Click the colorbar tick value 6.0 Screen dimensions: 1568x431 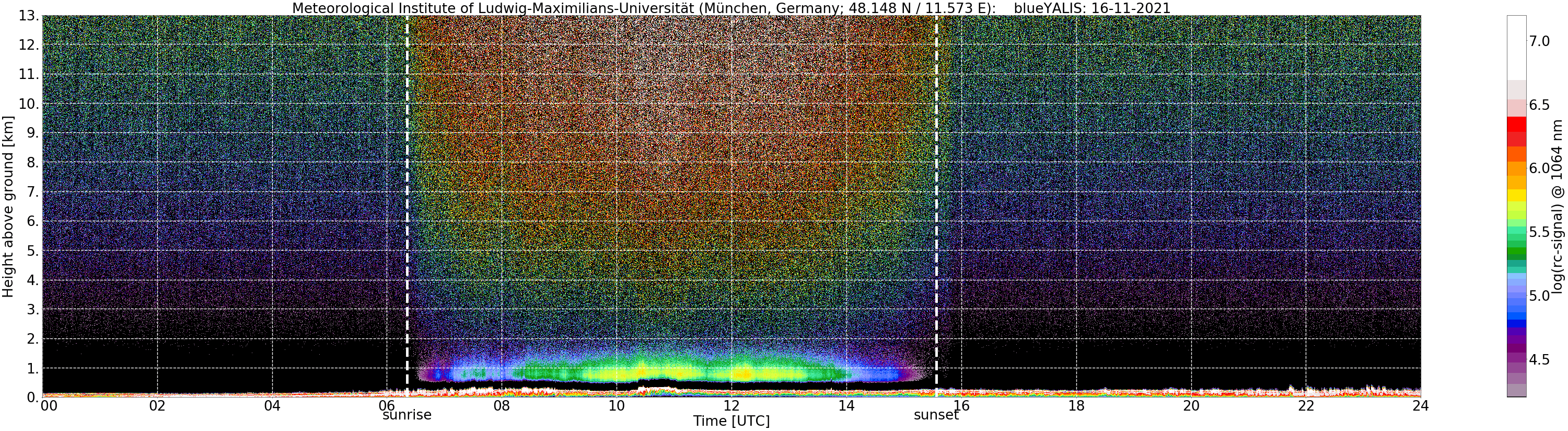[1539, 168]
